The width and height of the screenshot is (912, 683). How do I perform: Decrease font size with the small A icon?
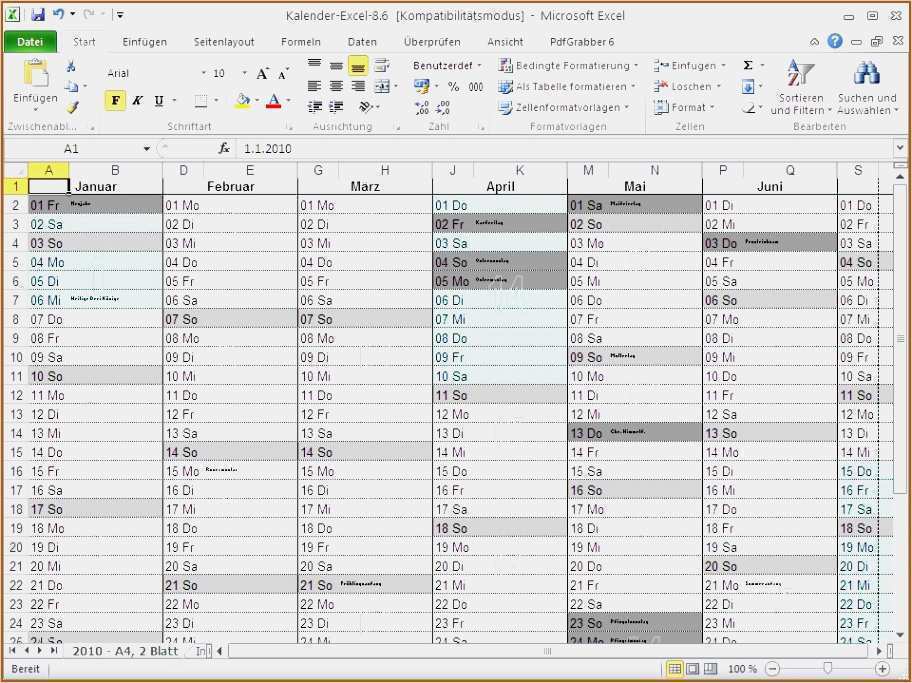coord(283,74)
